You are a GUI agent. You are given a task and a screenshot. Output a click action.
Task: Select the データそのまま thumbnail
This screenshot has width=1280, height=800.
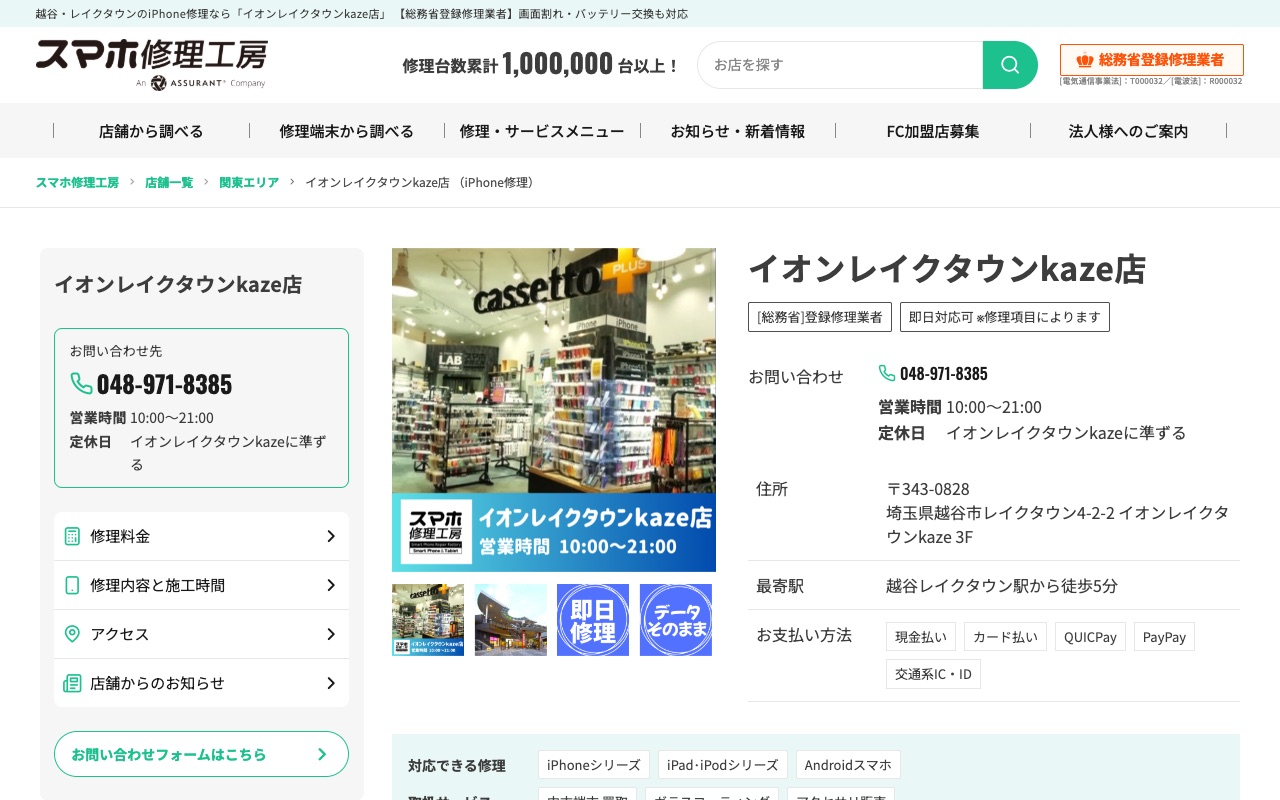pos(676,620)
